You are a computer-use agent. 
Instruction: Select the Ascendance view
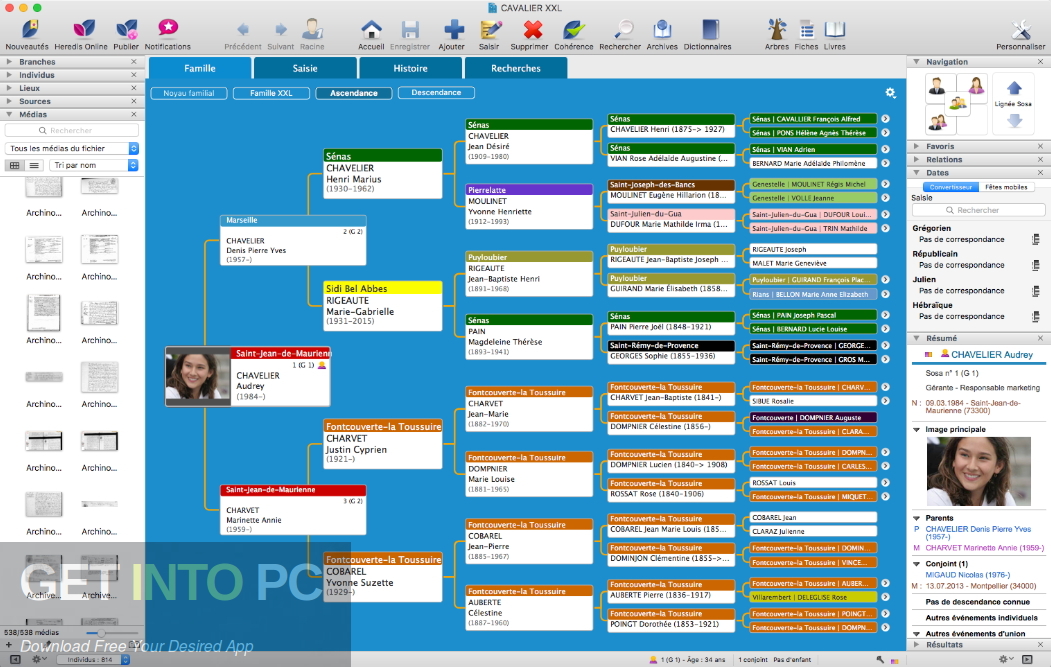click(x=354, y=93)
